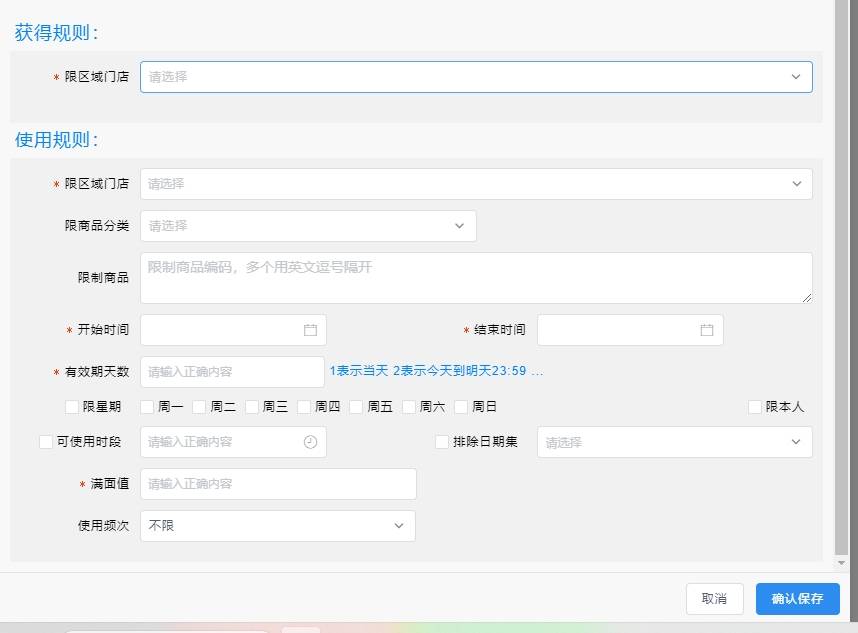Click the 取消 button
Viewport: 858px width, 633px height.
click(x=715, y=599)
